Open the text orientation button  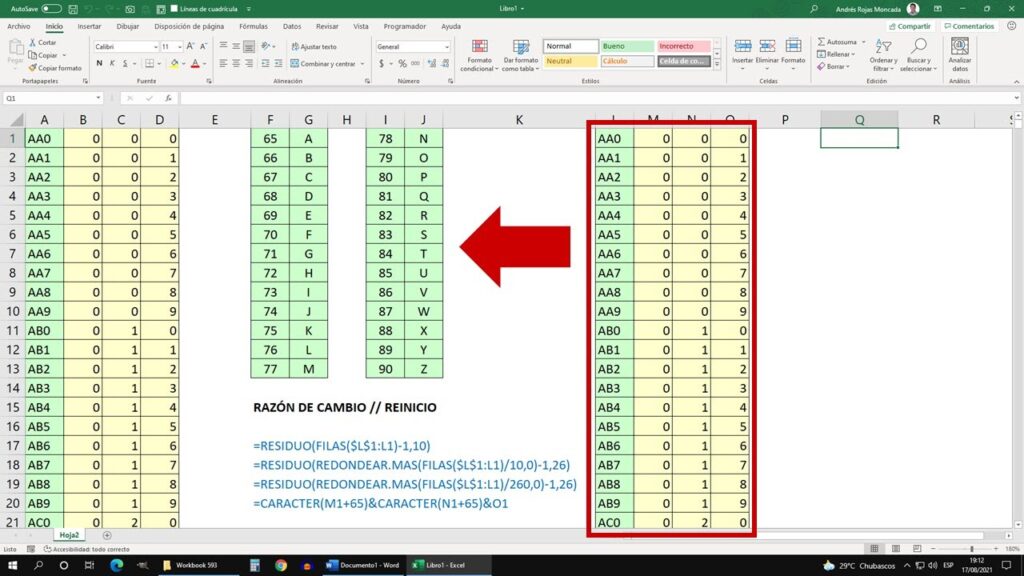tap(266, 46)
